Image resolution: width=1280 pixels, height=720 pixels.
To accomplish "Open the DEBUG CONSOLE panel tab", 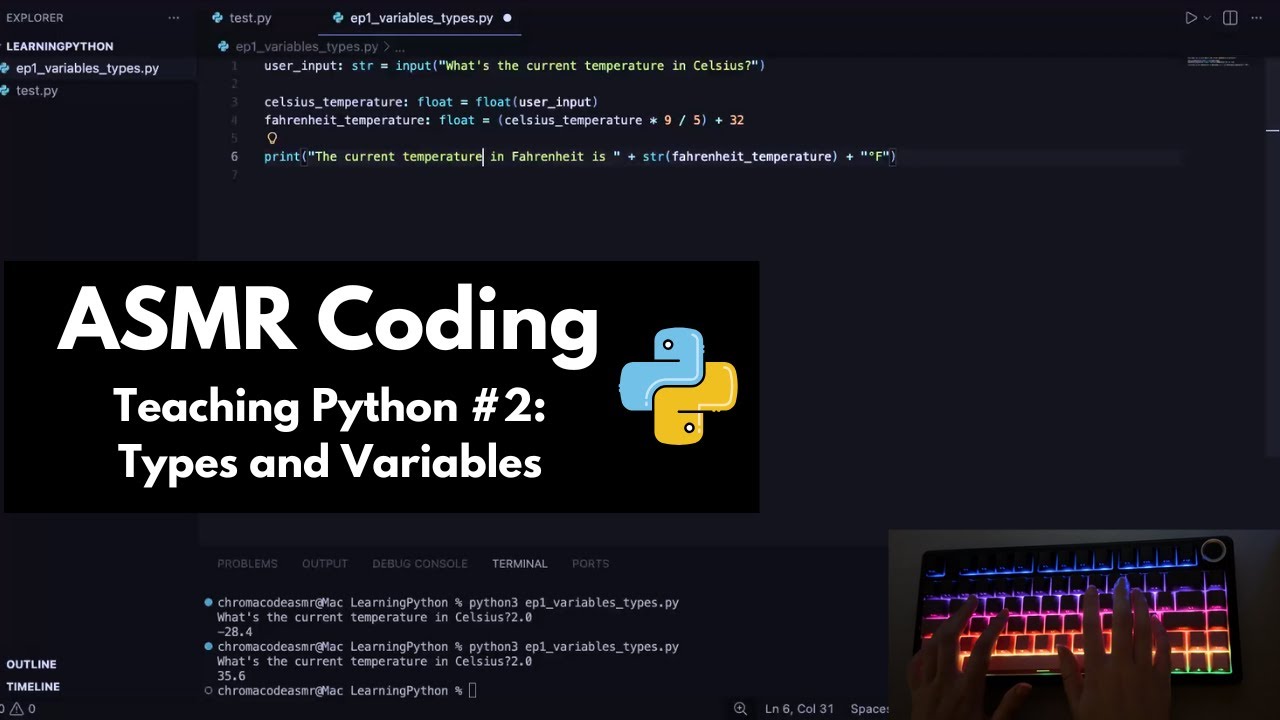I will click(420, 564).
